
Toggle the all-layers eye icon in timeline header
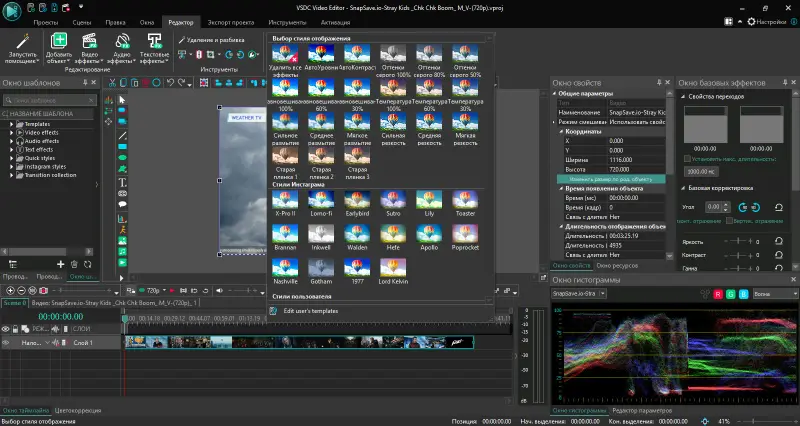(x=6, y=329)
